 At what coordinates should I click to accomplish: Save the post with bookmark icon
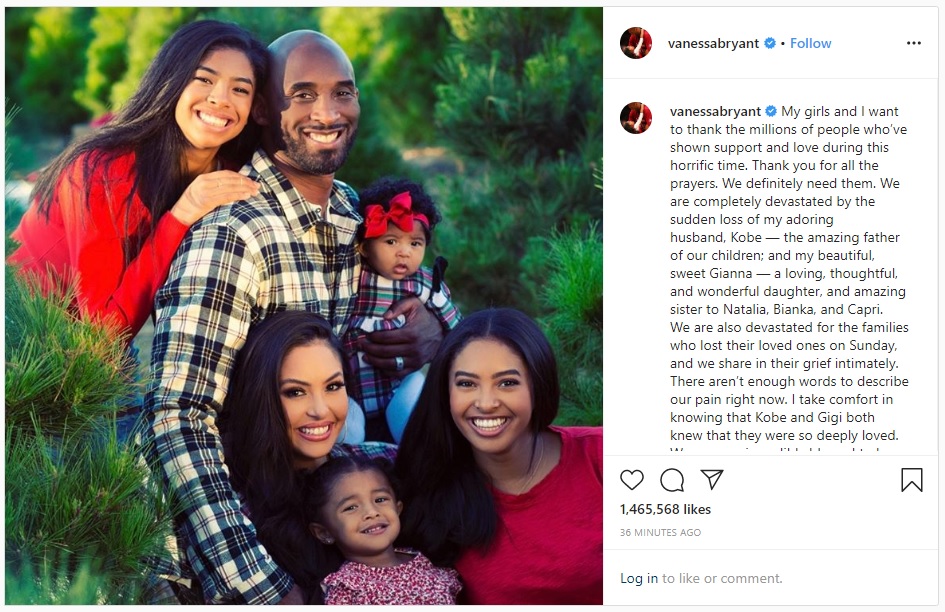tap(912, 480)
